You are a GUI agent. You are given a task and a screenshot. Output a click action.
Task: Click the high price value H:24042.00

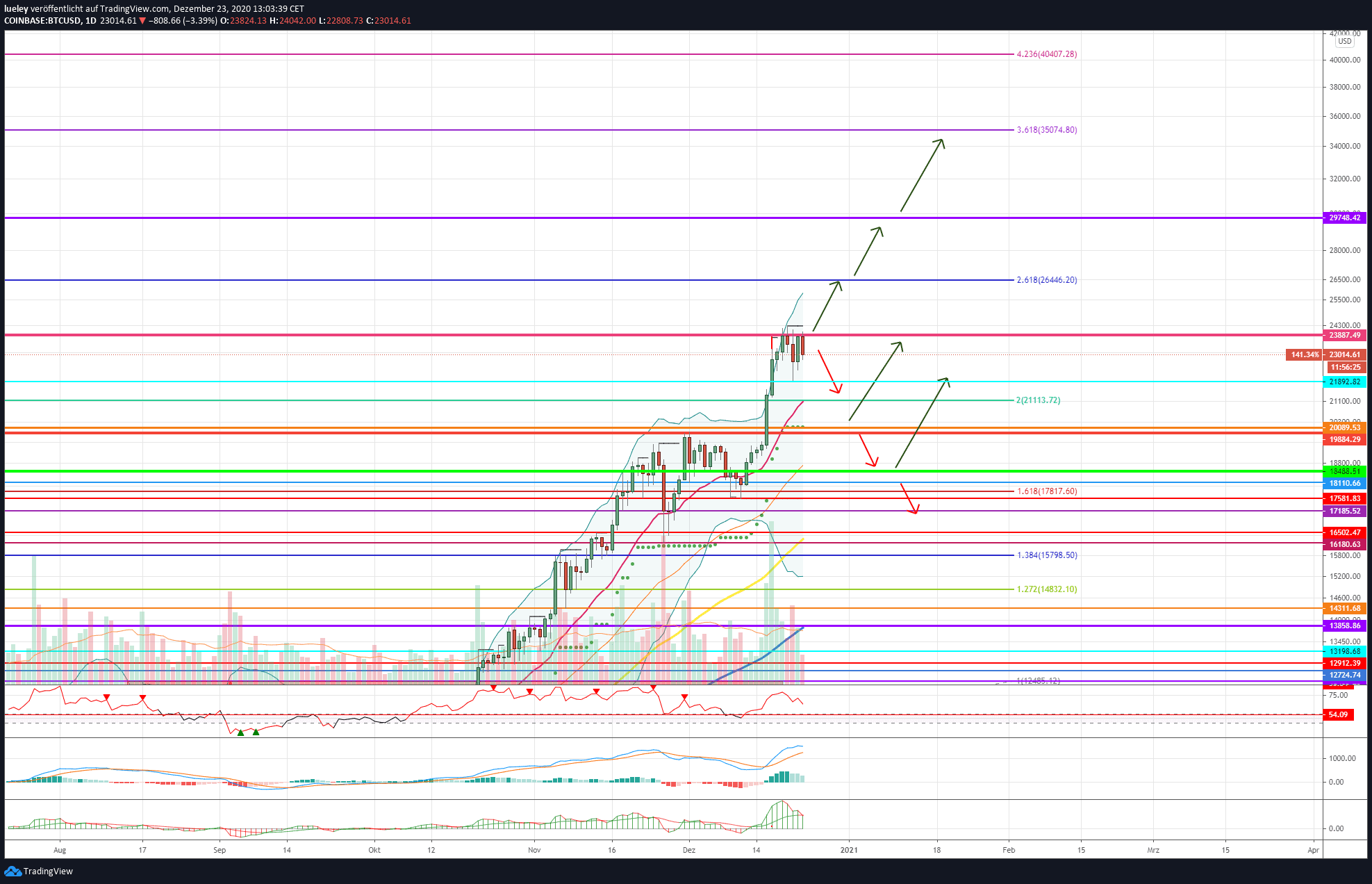[x=292, y=21]
